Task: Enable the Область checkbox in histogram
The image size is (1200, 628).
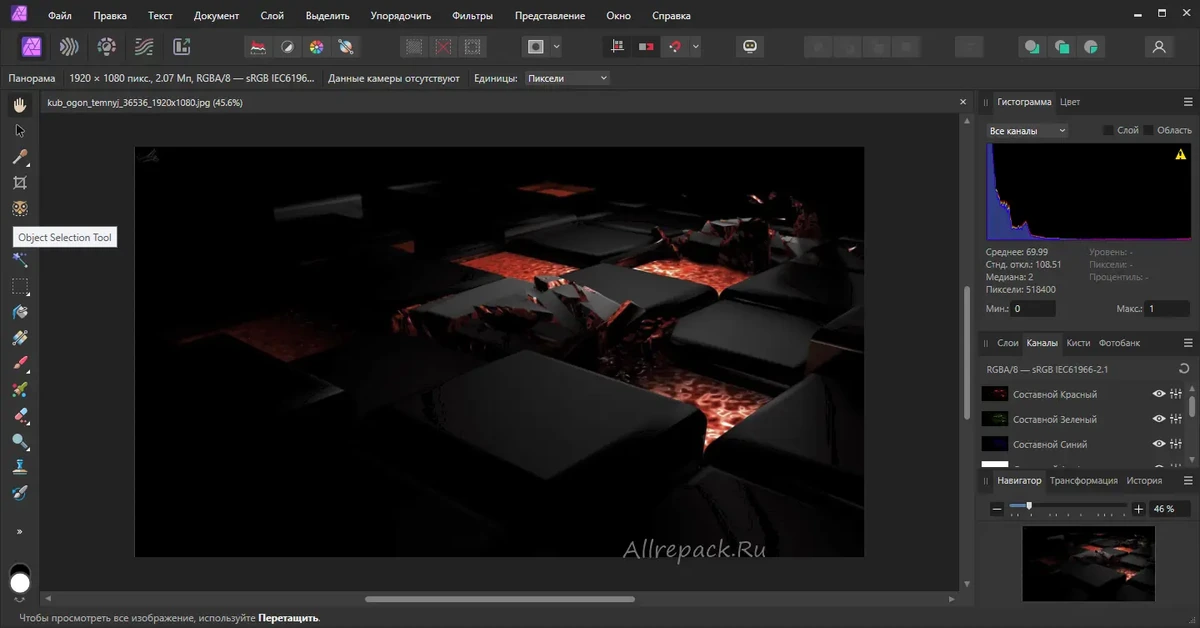Action: point(1148,131)
